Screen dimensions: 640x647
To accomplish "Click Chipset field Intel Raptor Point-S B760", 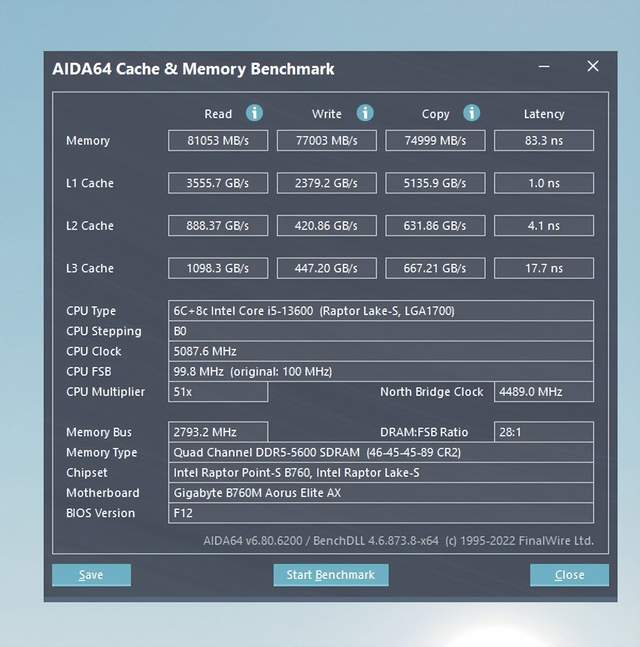I will [x=381, y=472].
